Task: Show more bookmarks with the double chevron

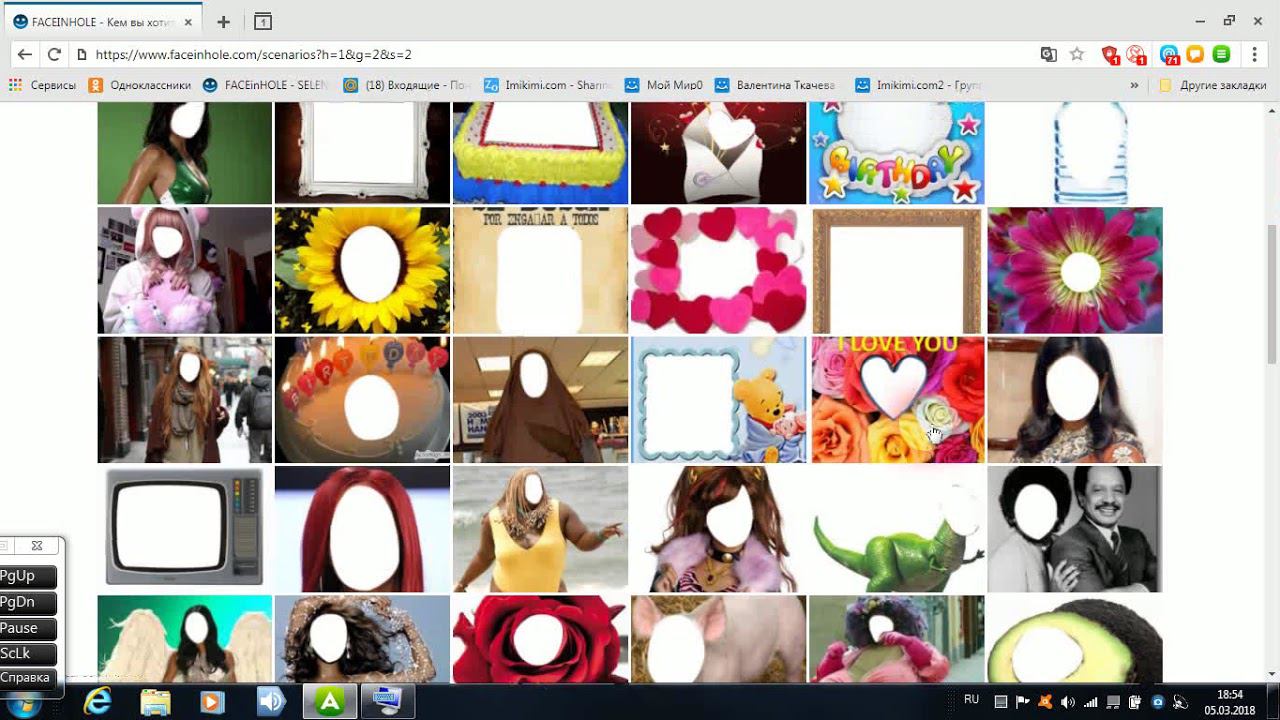Action: coord(1134,85)
